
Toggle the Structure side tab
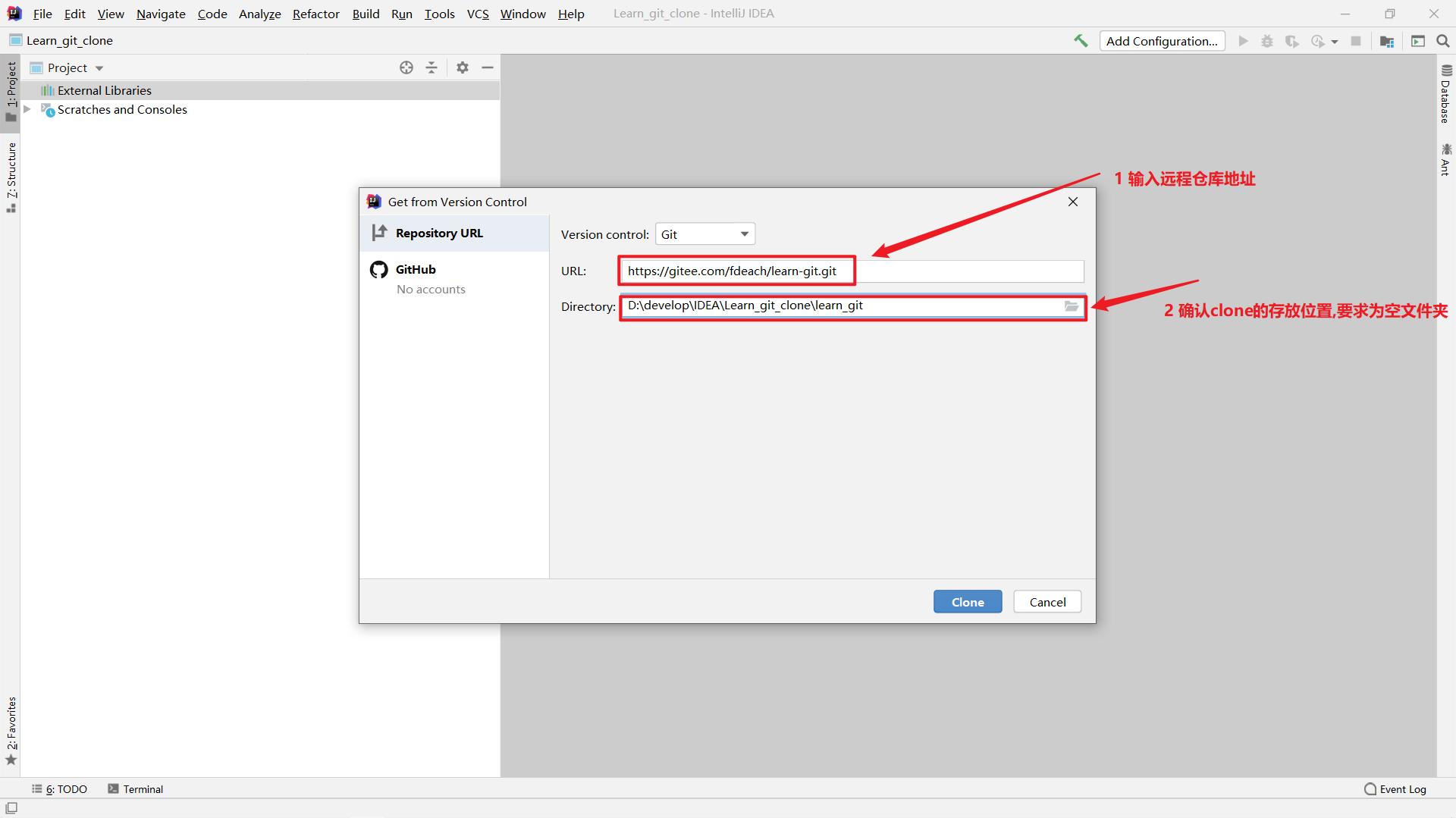click(x=11, y=177)
